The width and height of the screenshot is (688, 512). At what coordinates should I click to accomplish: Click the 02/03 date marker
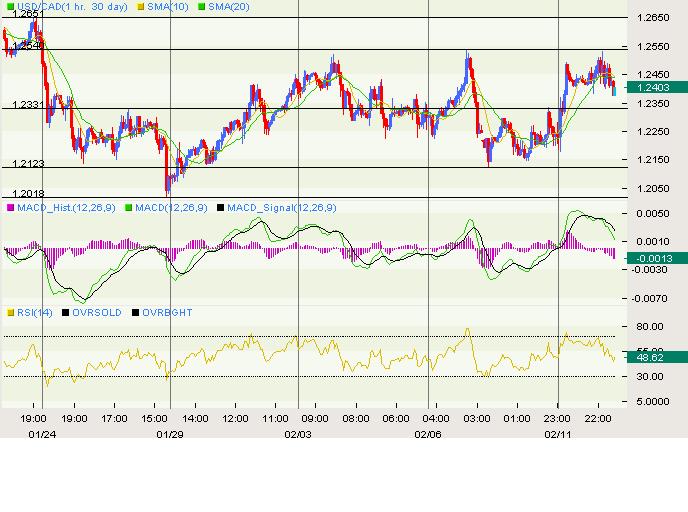click(x=298, y=434)
